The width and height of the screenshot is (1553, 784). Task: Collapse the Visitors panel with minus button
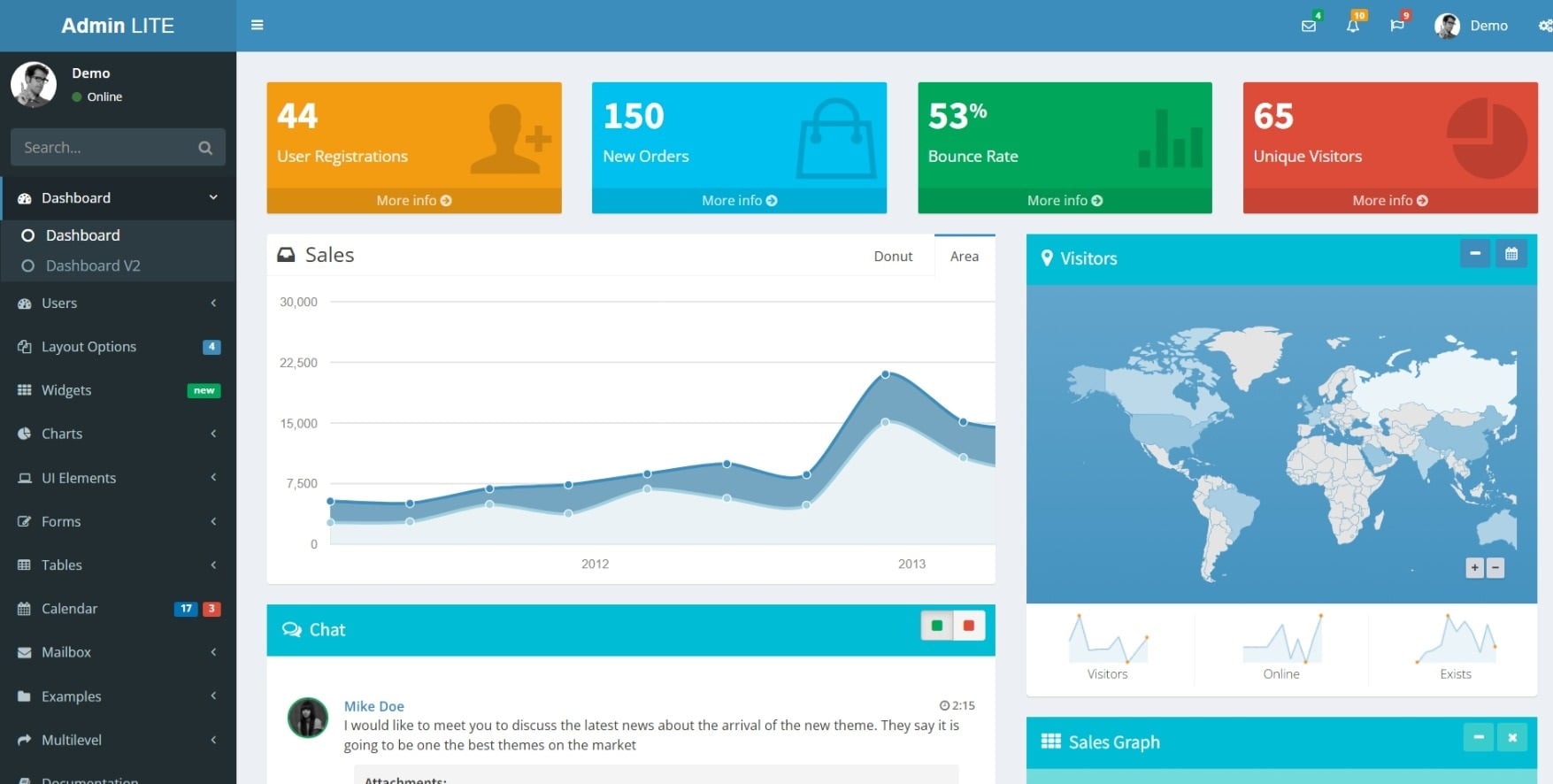(1475, 254)
